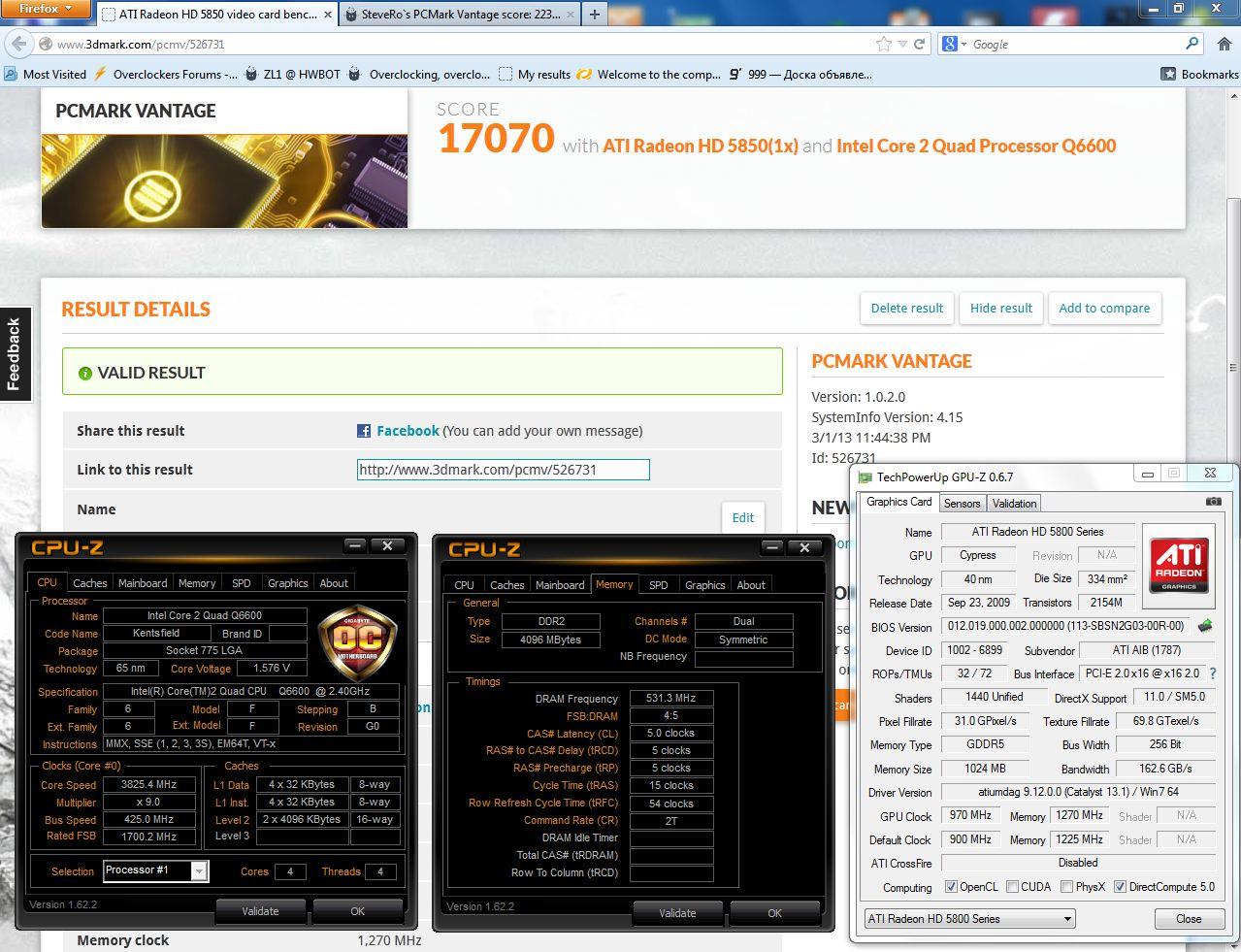Click the browser address bar URL
This screenshot has width=1241, height=952.
pyautogui.click(x=141, y=45)
